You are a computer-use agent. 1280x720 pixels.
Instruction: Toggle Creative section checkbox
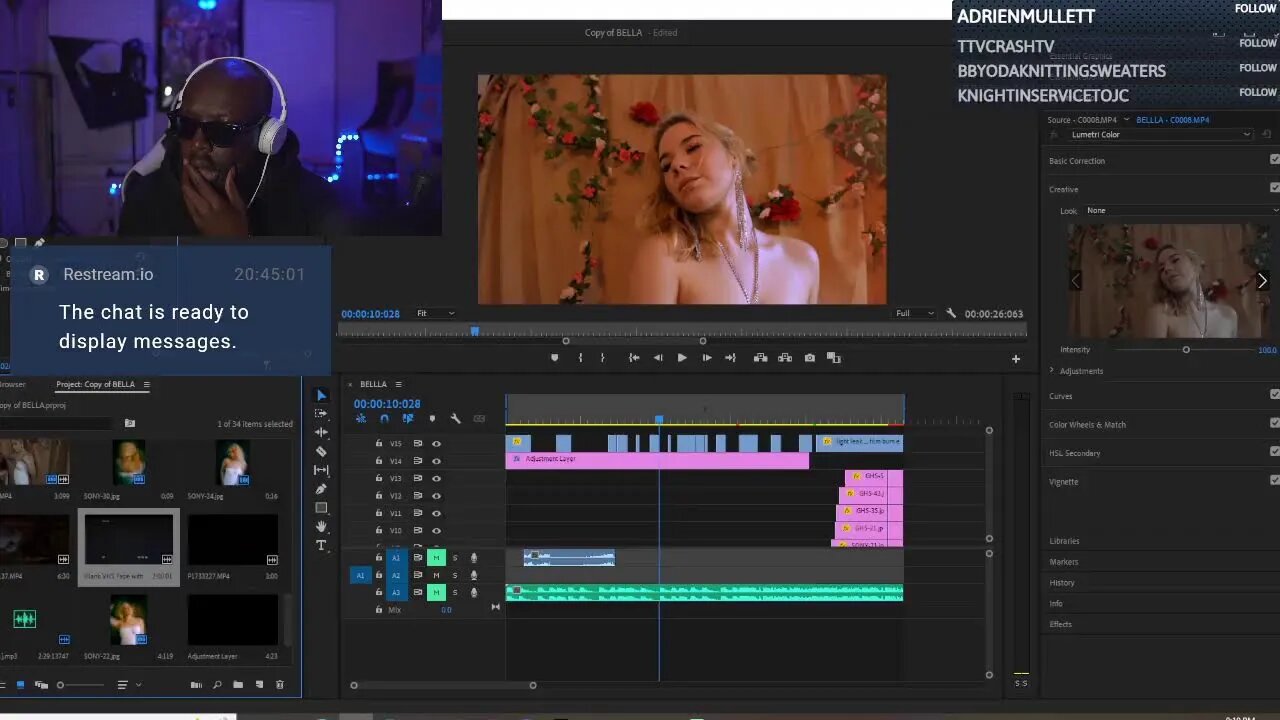tap(1274, 188)
